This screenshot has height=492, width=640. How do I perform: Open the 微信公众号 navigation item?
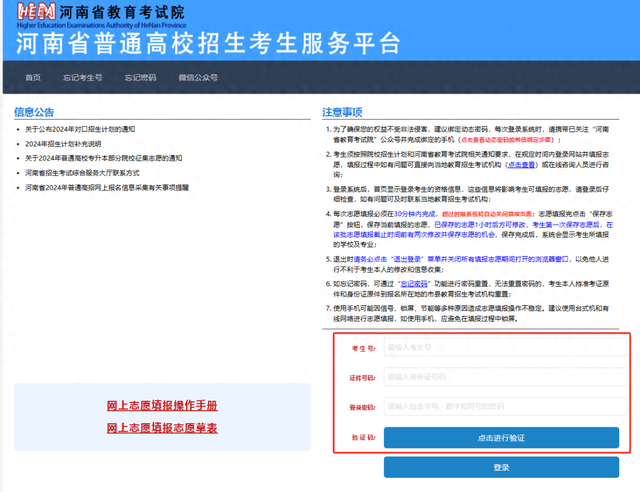click(198, 78)
